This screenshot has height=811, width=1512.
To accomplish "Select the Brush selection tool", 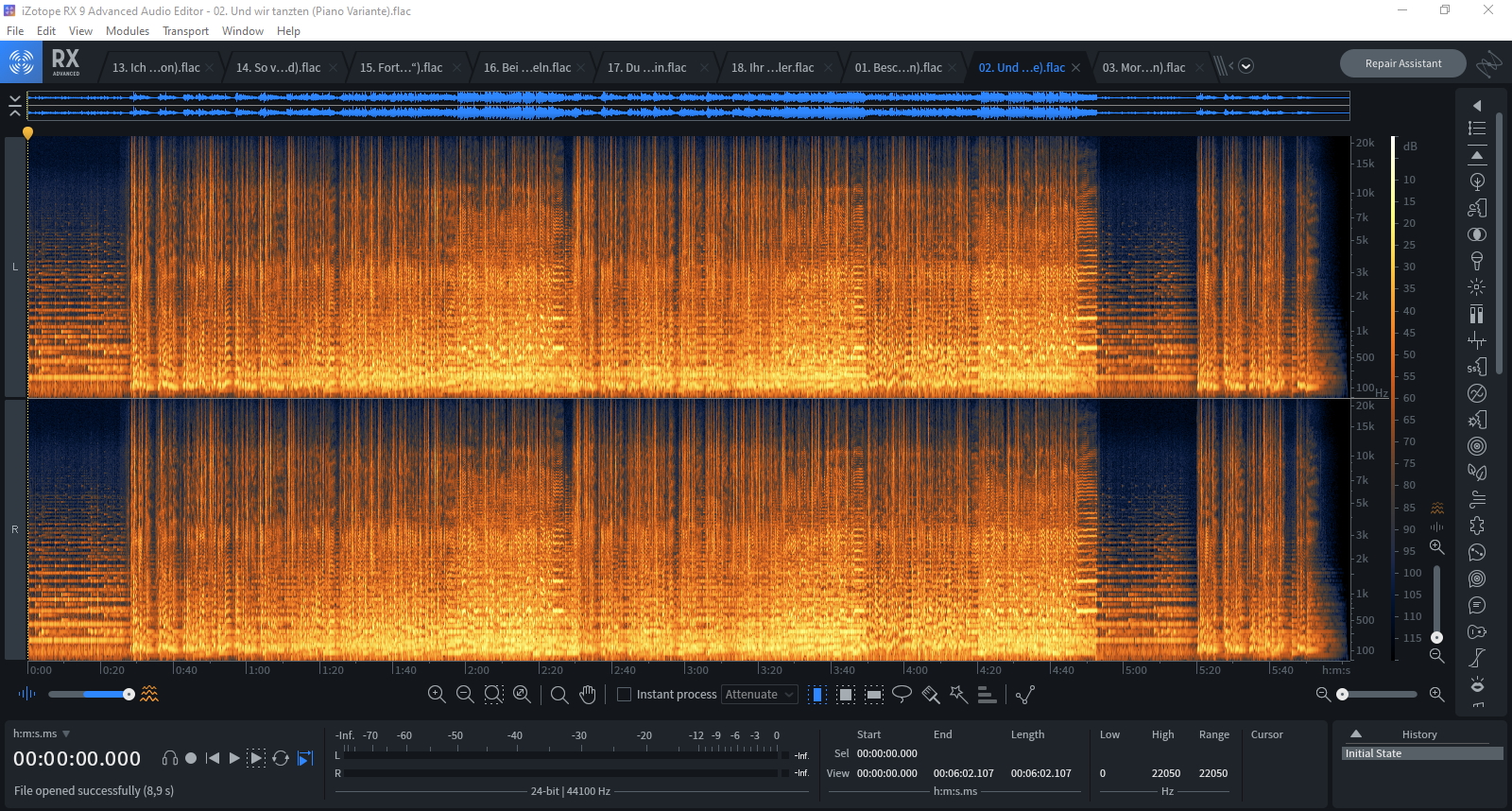I will (930, 695).
